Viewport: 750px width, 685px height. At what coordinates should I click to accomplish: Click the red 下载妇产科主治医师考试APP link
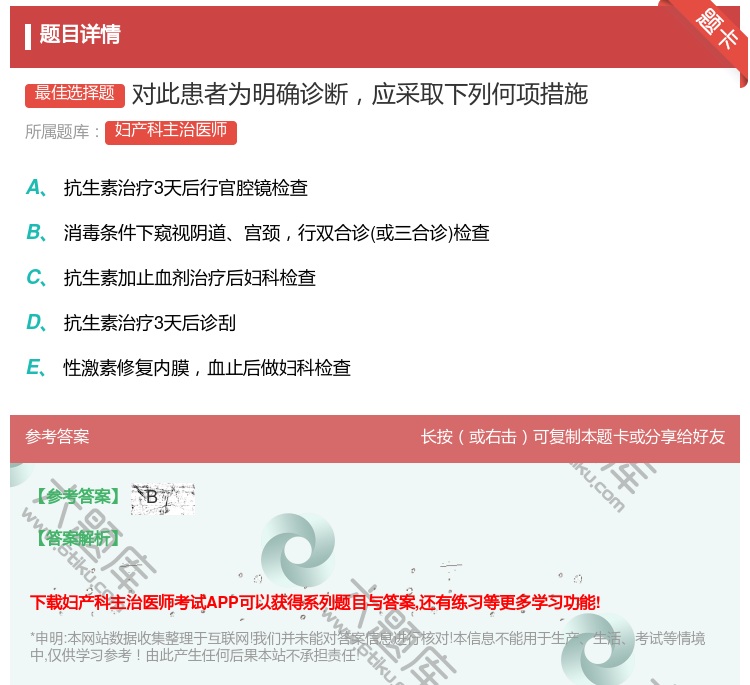tap(315, 602)
